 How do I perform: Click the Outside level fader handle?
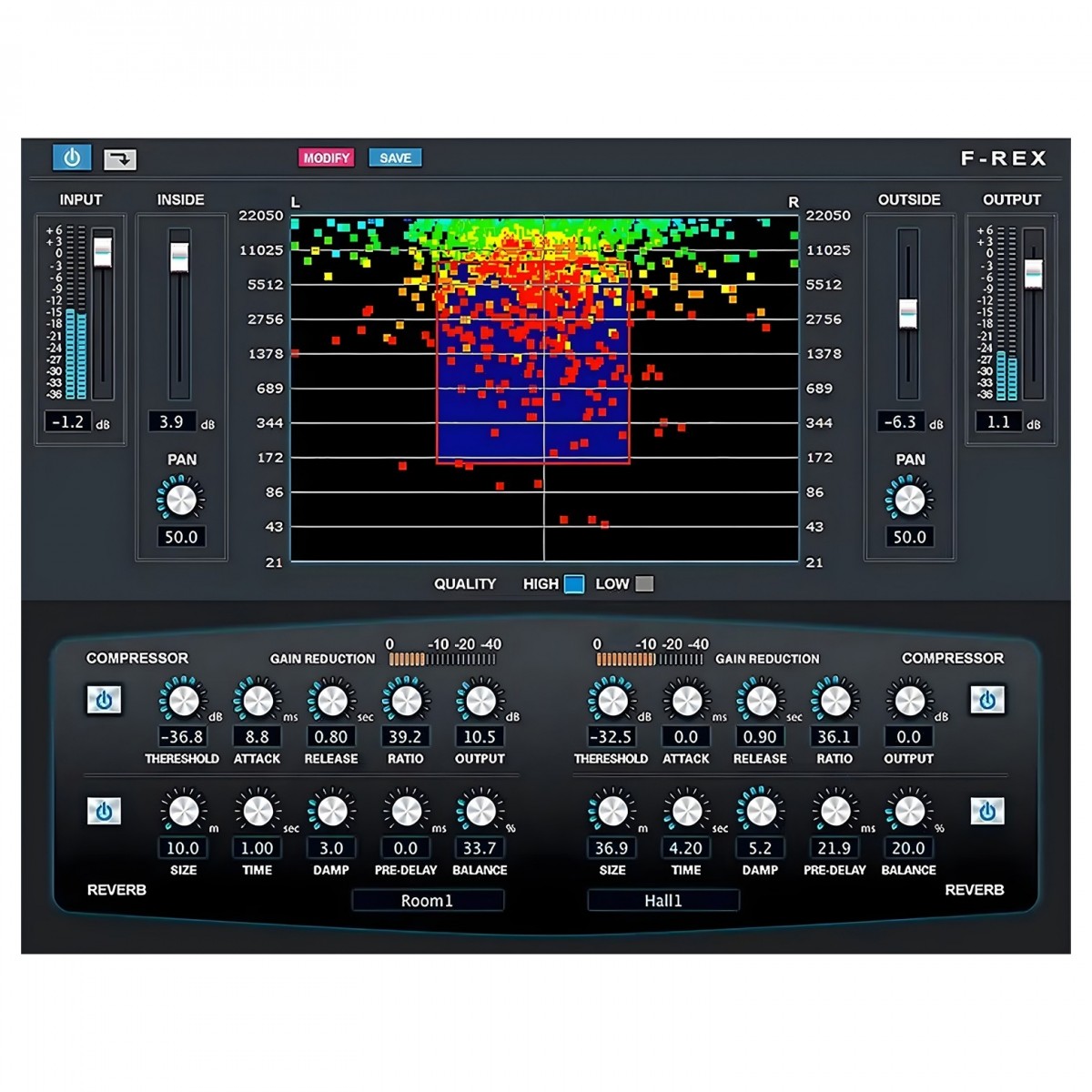907,313
